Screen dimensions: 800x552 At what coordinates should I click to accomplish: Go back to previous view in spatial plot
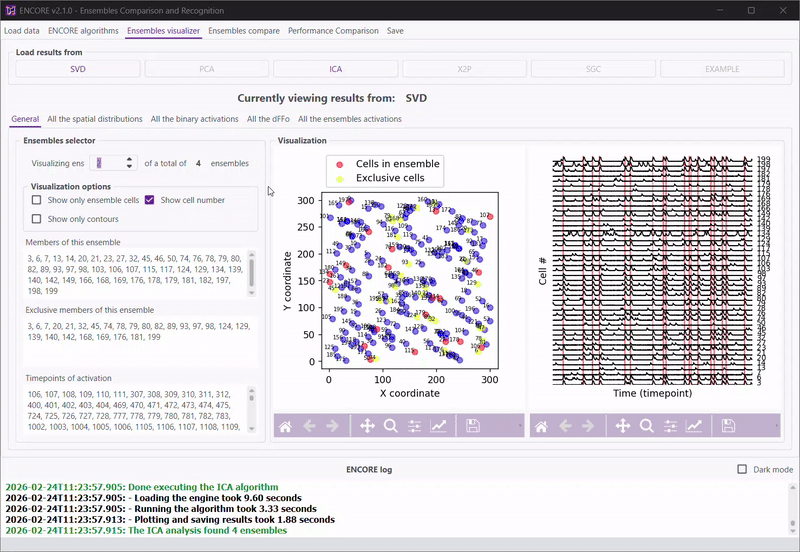click(x=309, y=426)
